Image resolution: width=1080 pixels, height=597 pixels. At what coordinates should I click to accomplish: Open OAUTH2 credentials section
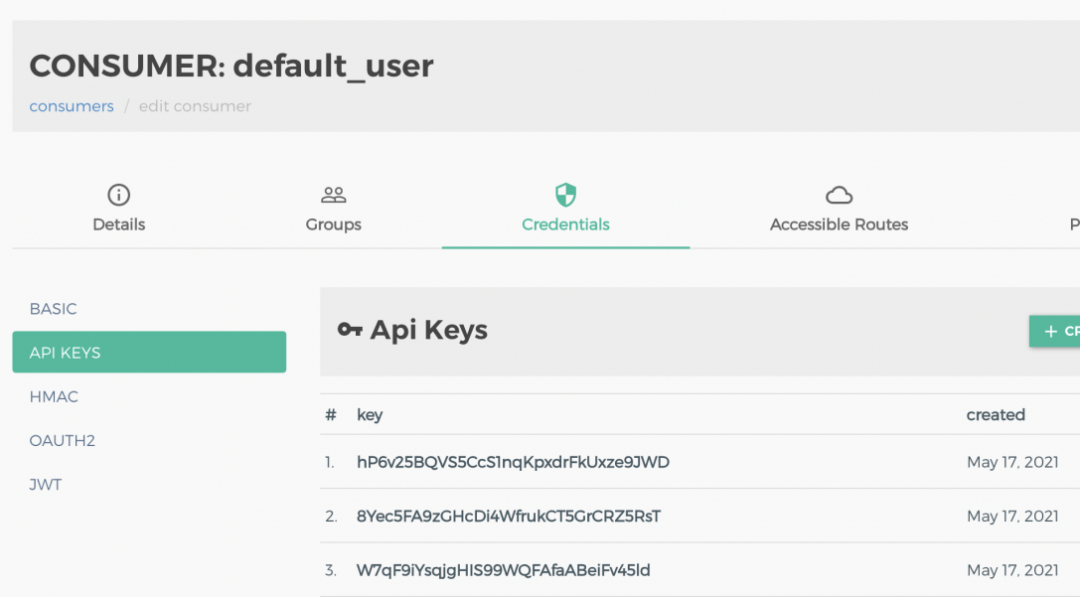[62, 441]
